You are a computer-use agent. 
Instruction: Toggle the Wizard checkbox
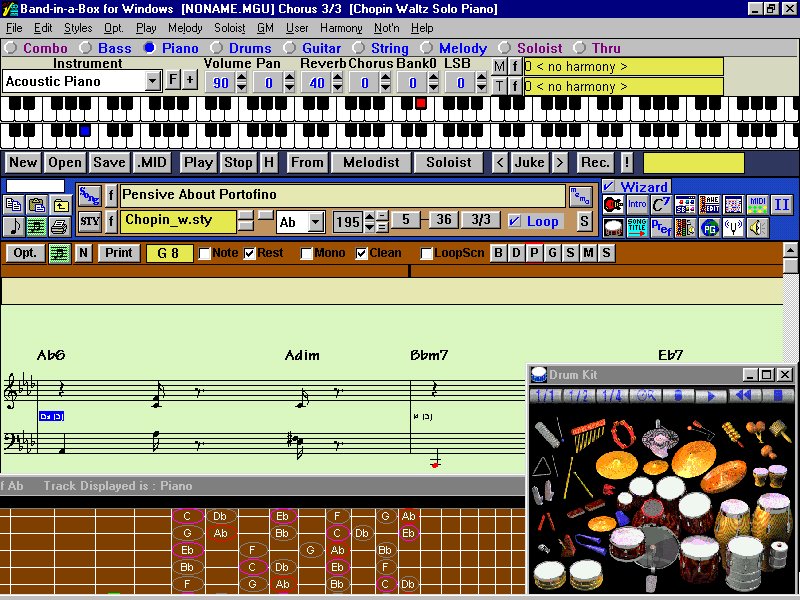pyautogui.click(x=609, y=186)
